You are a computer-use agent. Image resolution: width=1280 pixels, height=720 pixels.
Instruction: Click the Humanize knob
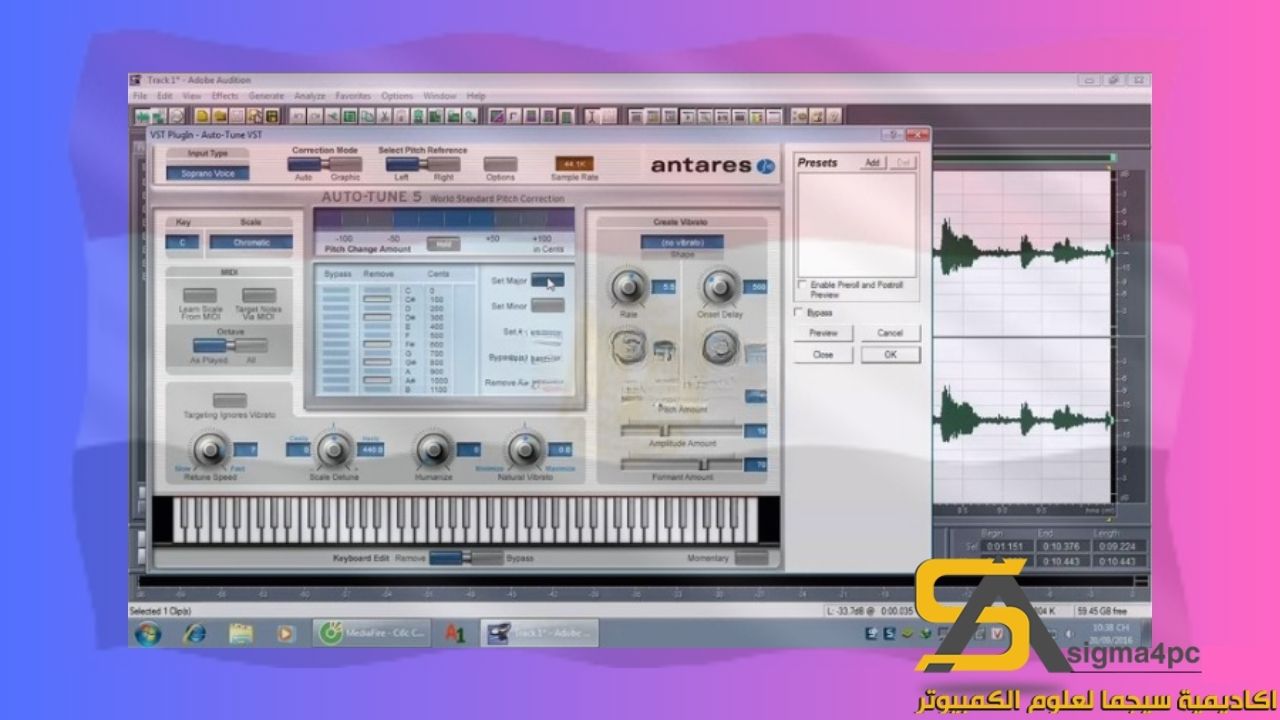[x=434, y=450]
